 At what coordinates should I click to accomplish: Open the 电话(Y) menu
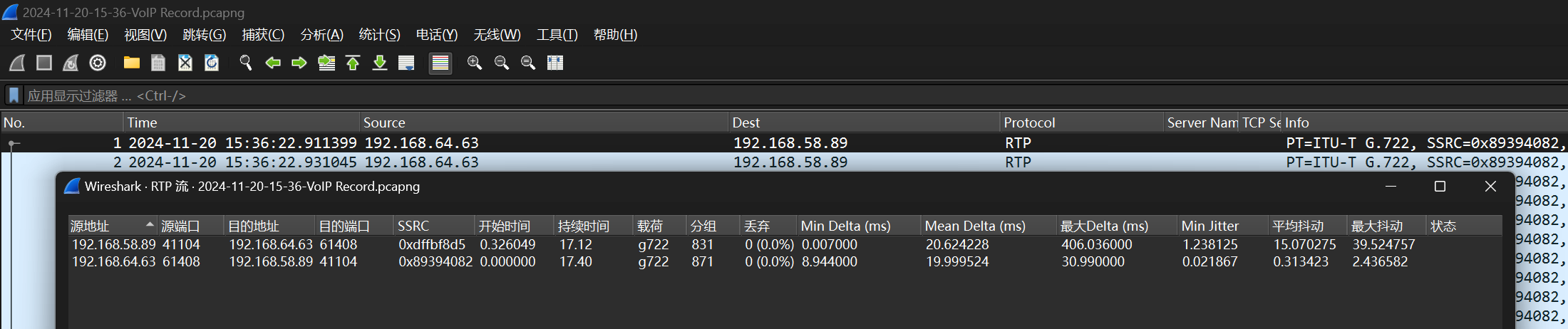click(436, 35)
